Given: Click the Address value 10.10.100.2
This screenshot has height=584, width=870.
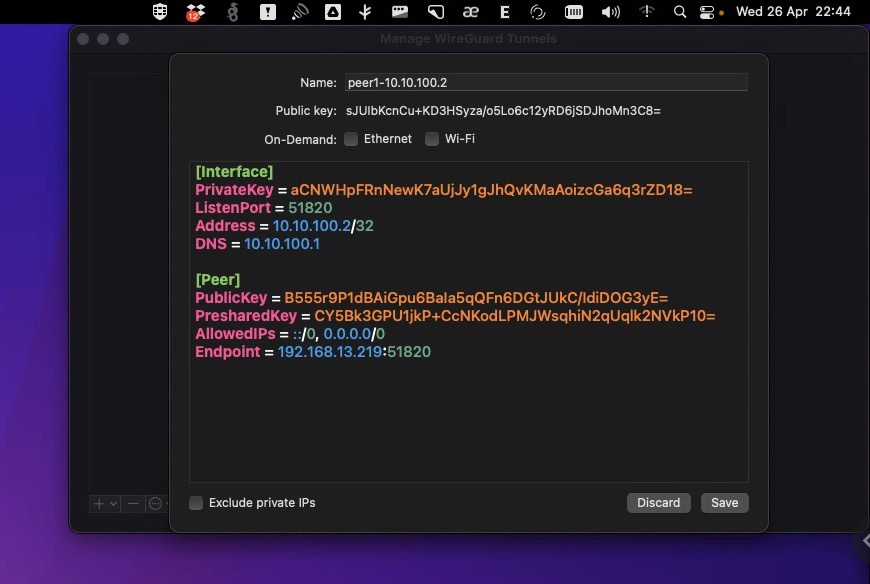Looking at the screenshot, I should [312, 226].
